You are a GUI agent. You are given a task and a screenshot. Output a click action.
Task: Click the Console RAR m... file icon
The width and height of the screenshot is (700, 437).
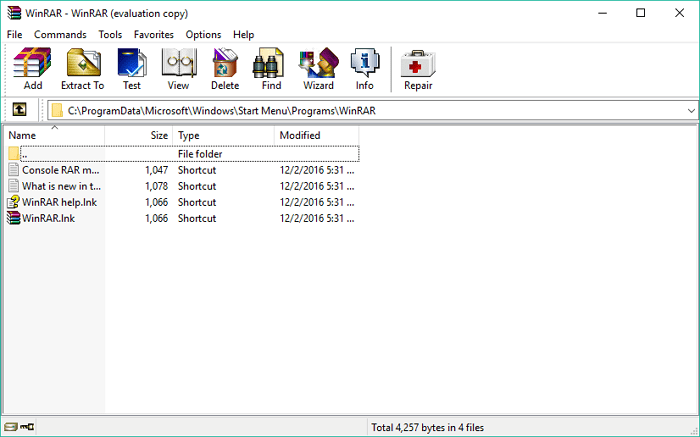point(14,170)
